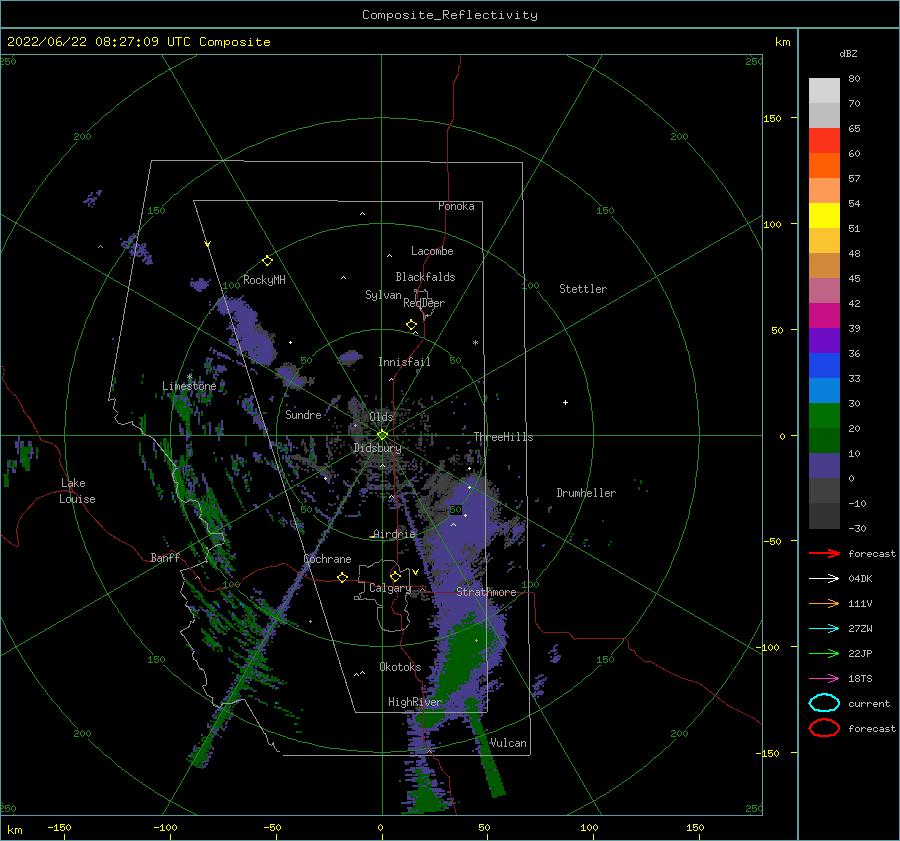The width and height of the screenshot is (900, 841).
Task: Click the yellow 51-54 dBZ swatch
Action: pyautogui.click(x=824, y=215)
